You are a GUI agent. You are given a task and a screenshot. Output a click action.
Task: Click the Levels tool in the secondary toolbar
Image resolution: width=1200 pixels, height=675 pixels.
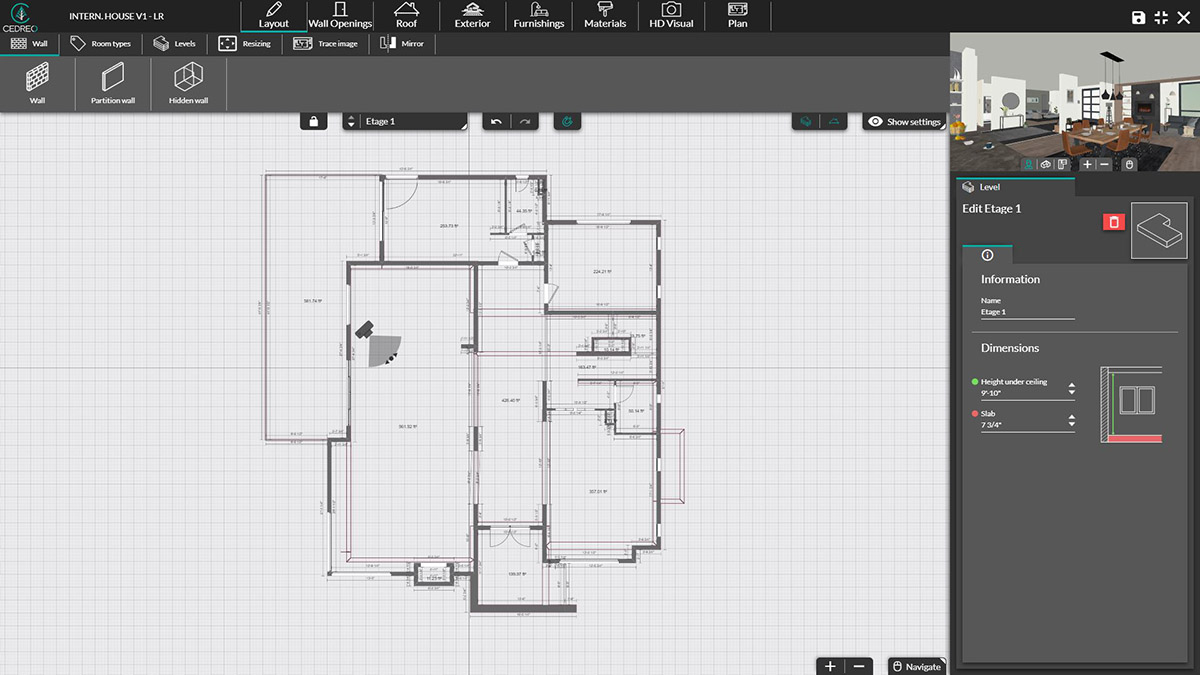pos(175,43)
